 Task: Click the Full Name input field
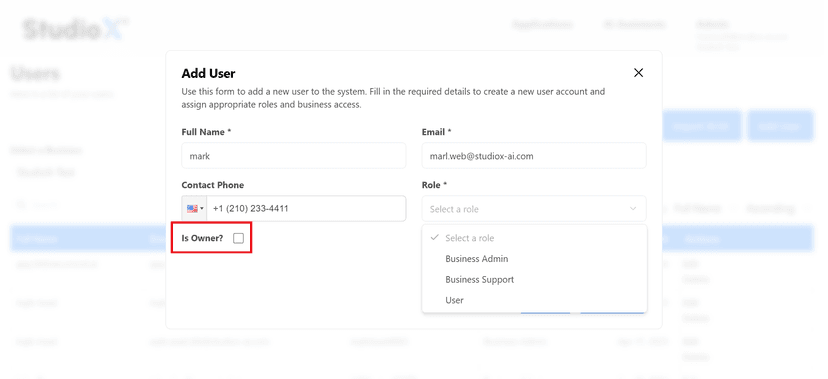pyautogui.click(x=294, y=156)
